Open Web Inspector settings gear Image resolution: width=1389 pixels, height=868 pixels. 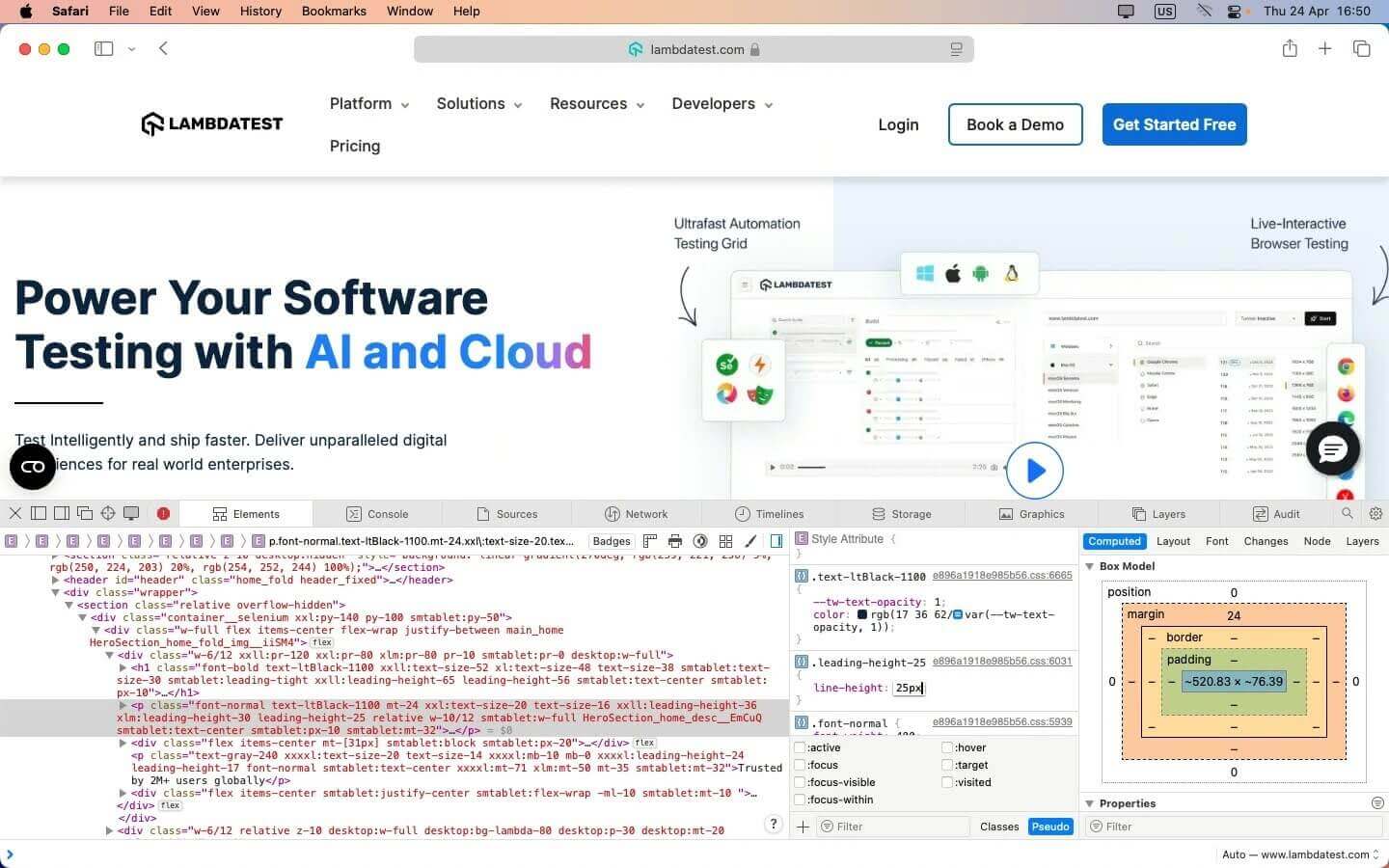[1376, 513]
